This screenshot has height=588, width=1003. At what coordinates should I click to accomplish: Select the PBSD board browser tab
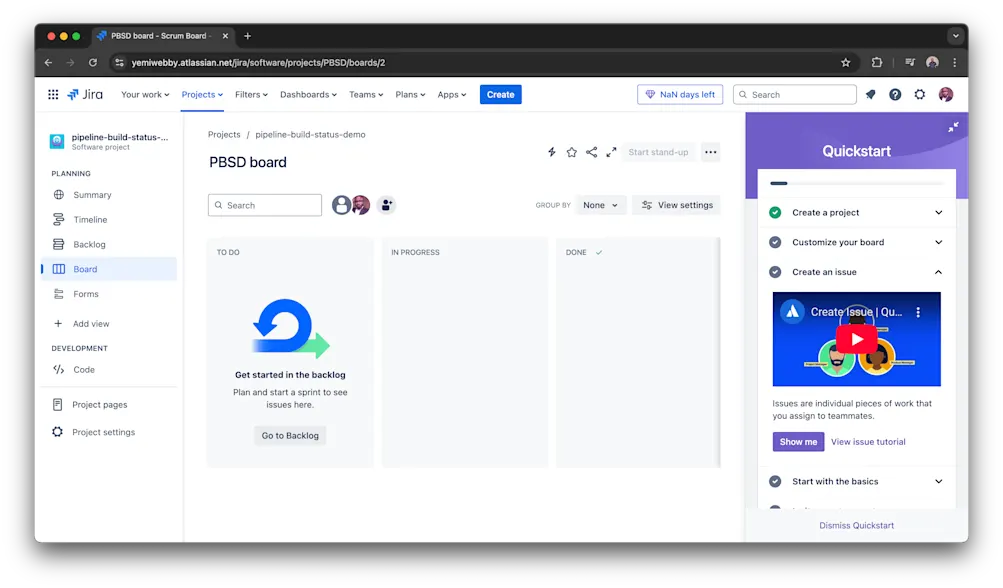coord(160,34)
